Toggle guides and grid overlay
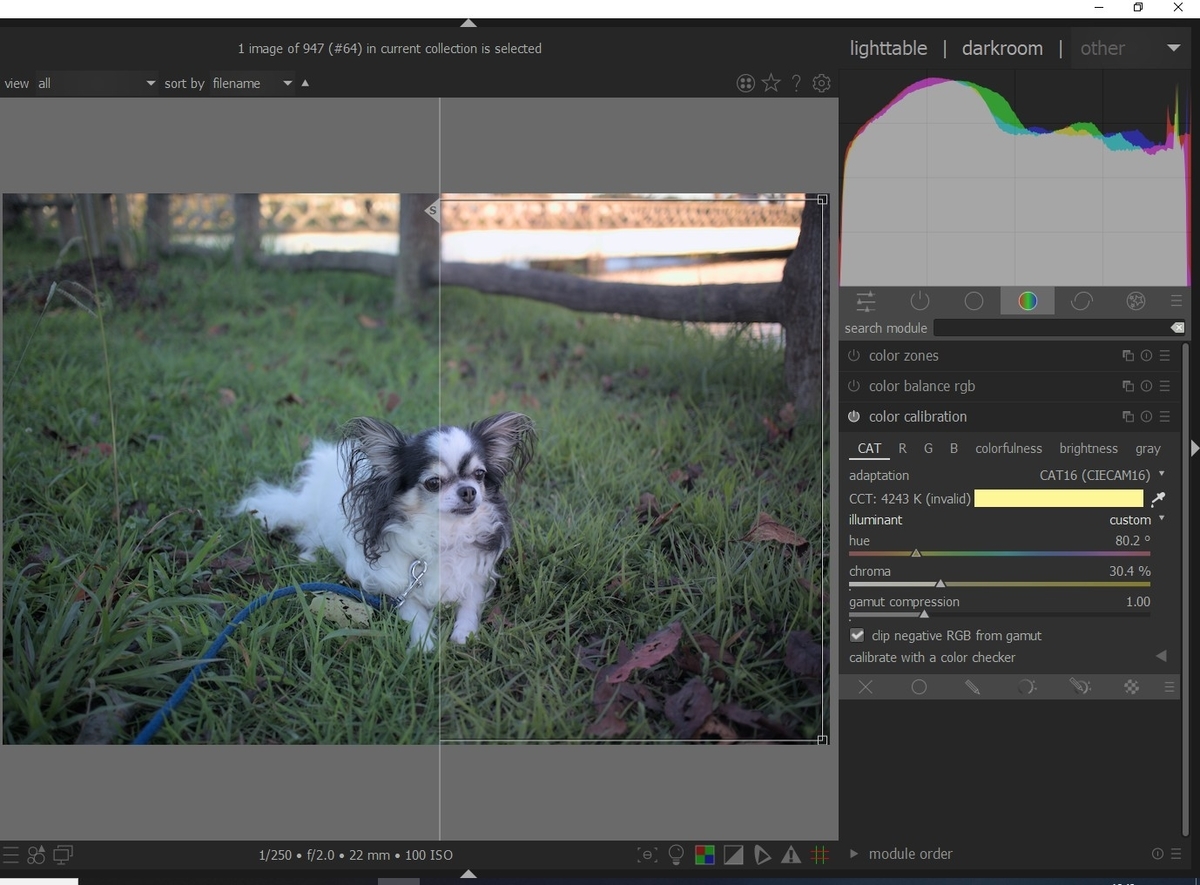 pyautogui.click(x=820, y=855)
